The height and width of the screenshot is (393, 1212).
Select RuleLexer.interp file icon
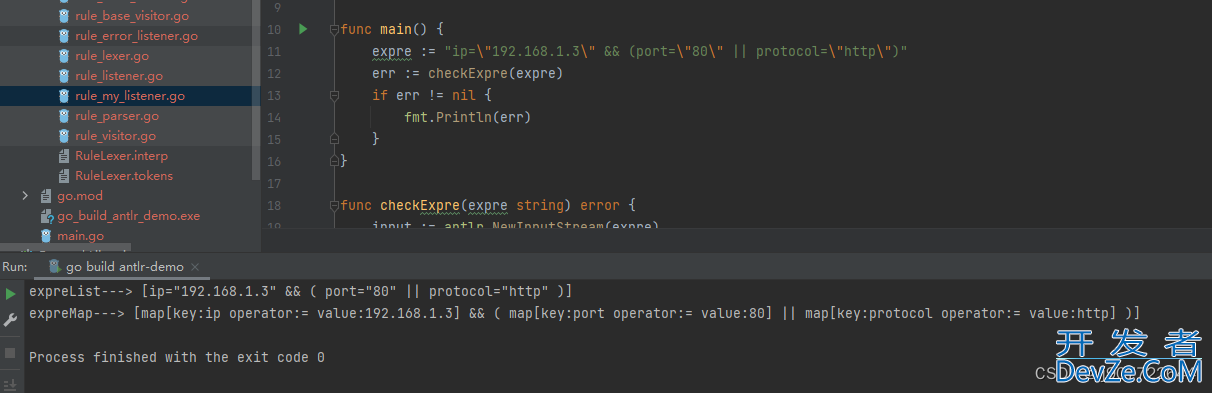click(x=65, y=156)
